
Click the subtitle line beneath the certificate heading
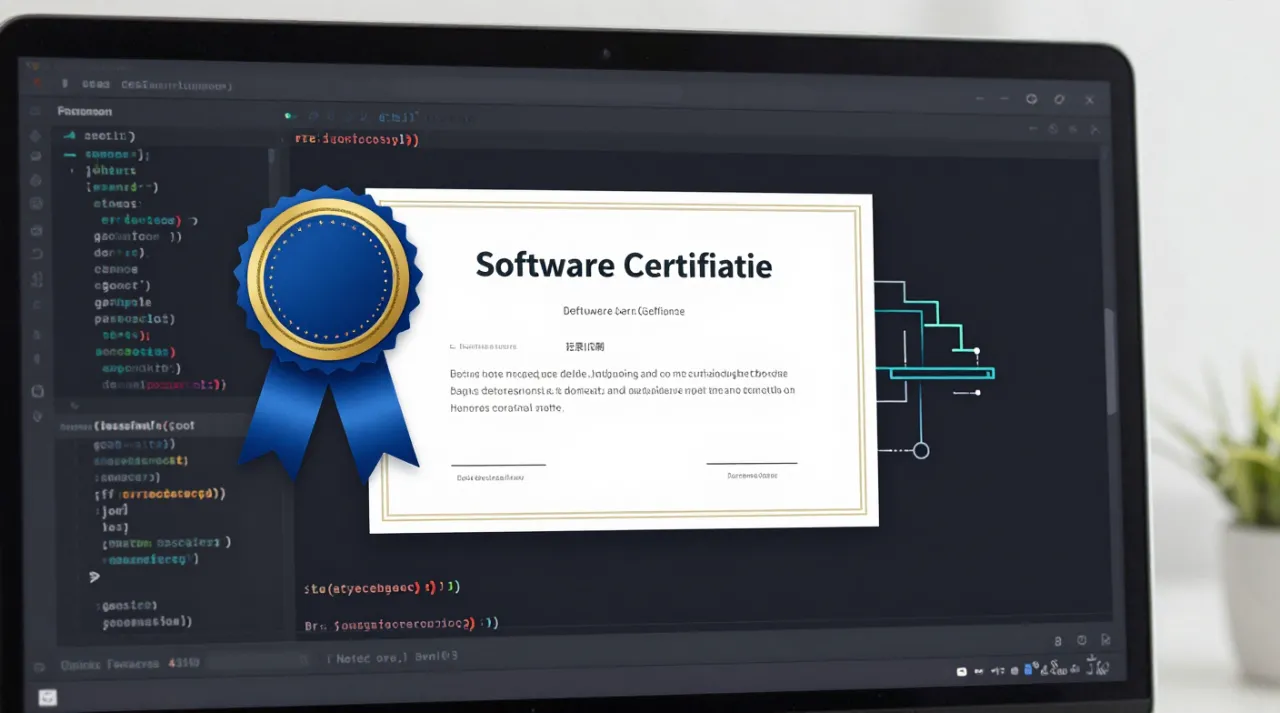click(623, 311)
